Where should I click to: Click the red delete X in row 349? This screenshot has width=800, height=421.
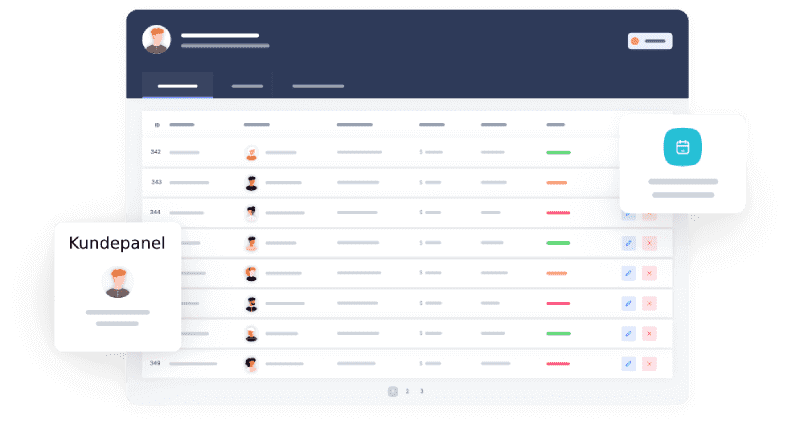tap(649, 364)
